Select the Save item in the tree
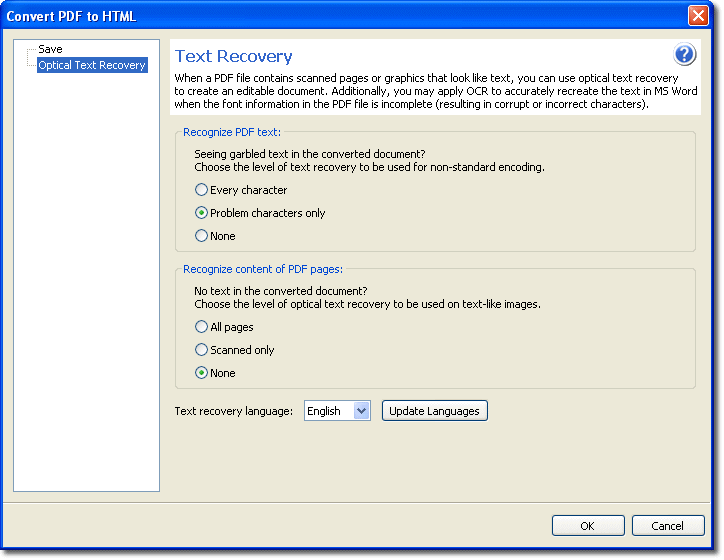The height and width of the screenshot is (560, 724). (50, 49)
